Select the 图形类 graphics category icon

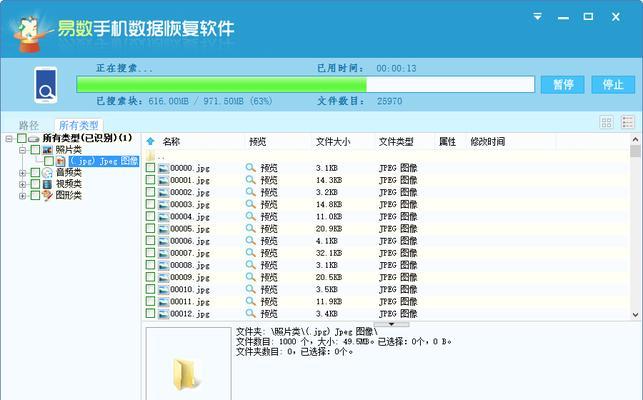[x=48, y=195]
